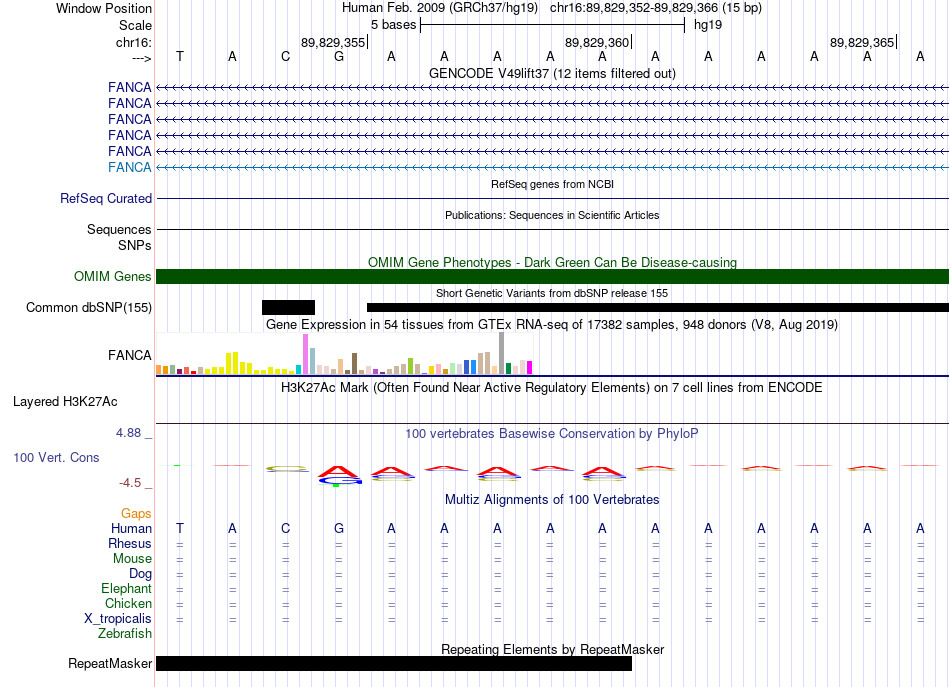The image size is (950, 687).
Task: Open 'Repeating Elements by RepeatMasker' title
Action: tap(552, 649)
